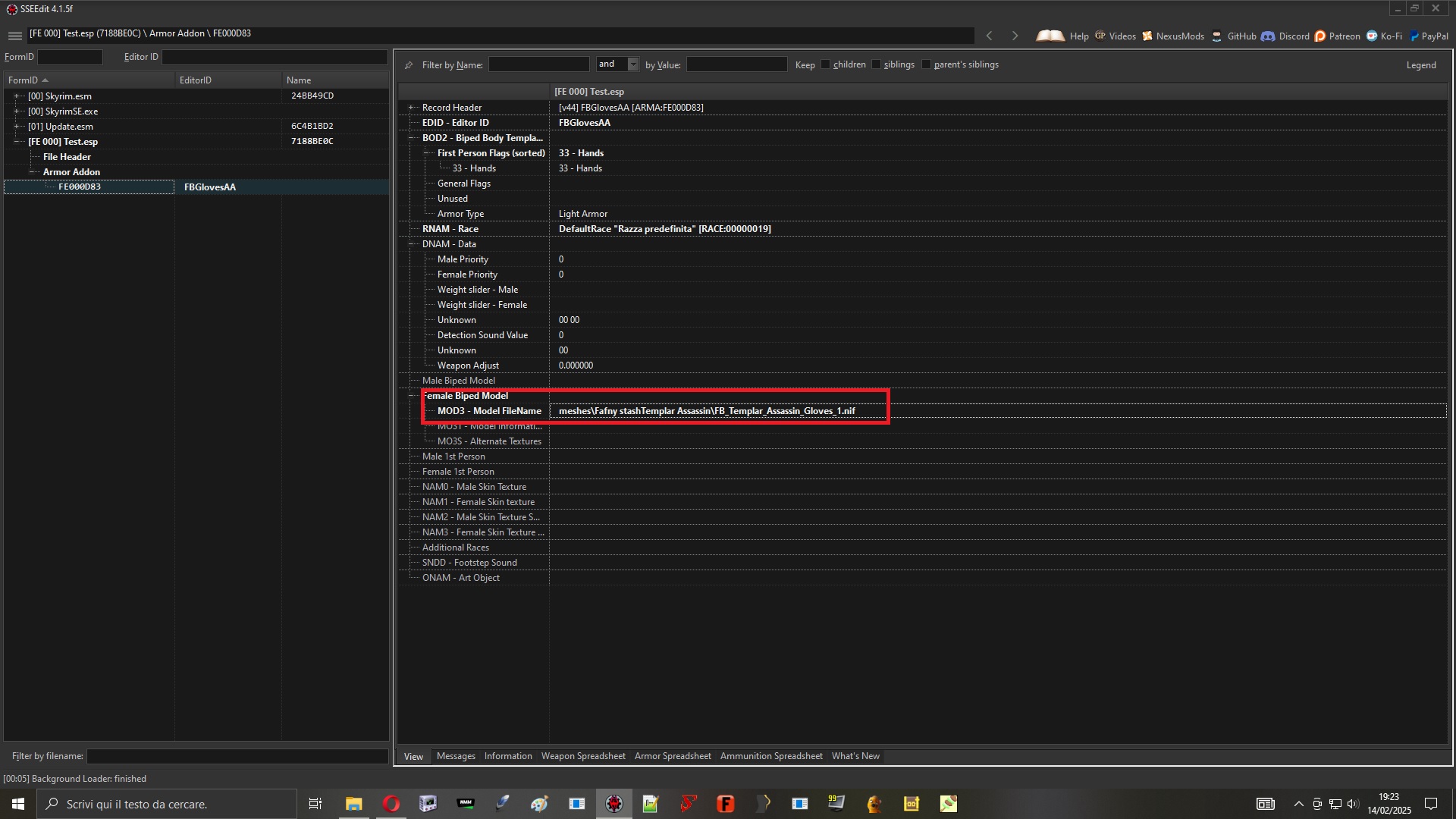Open the Windows Start menu
Viewport: 1456px width, 819px height.
tap(18, 804)
